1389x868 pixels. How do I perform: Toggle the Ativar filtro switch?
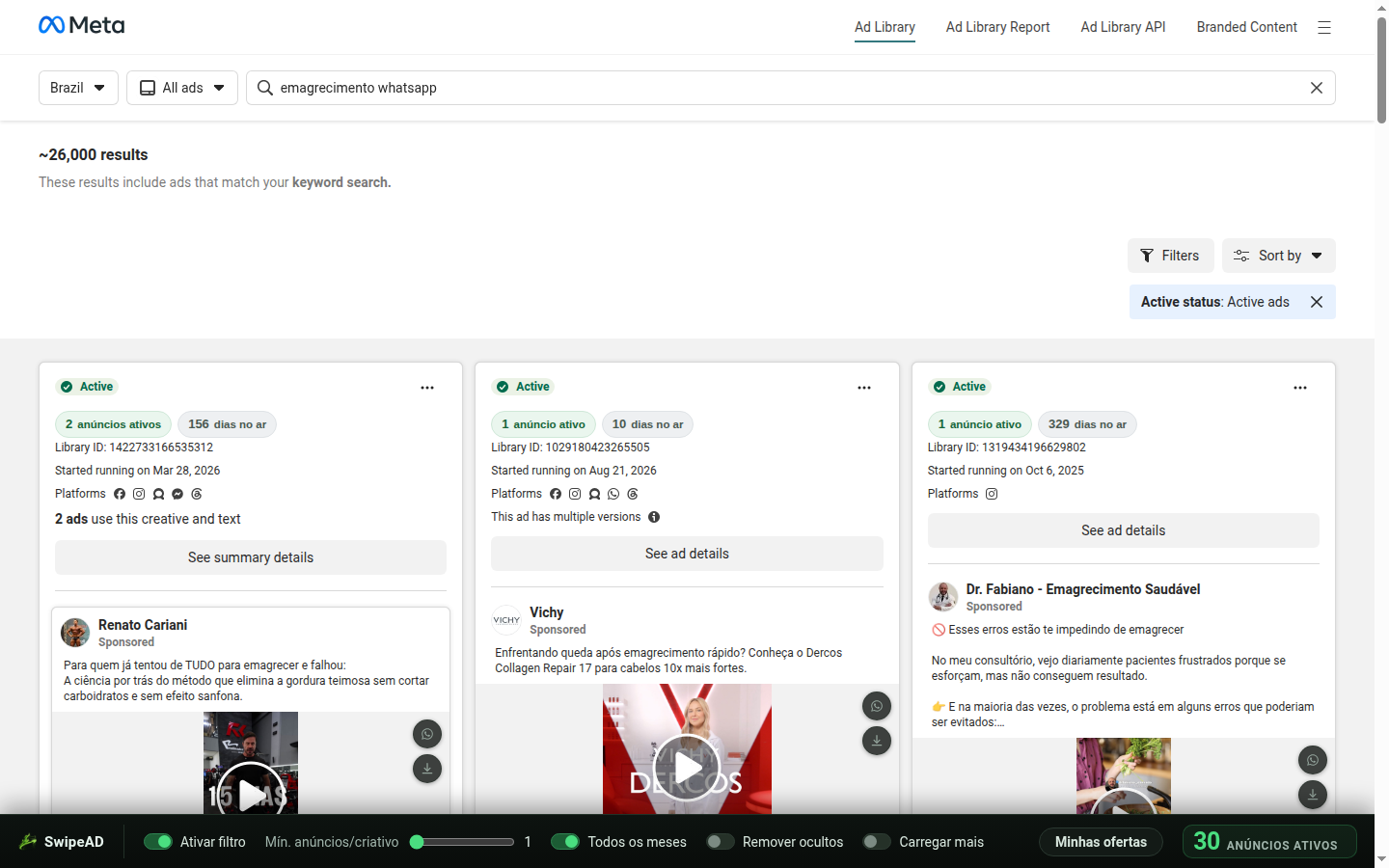(x=158, y=842)
